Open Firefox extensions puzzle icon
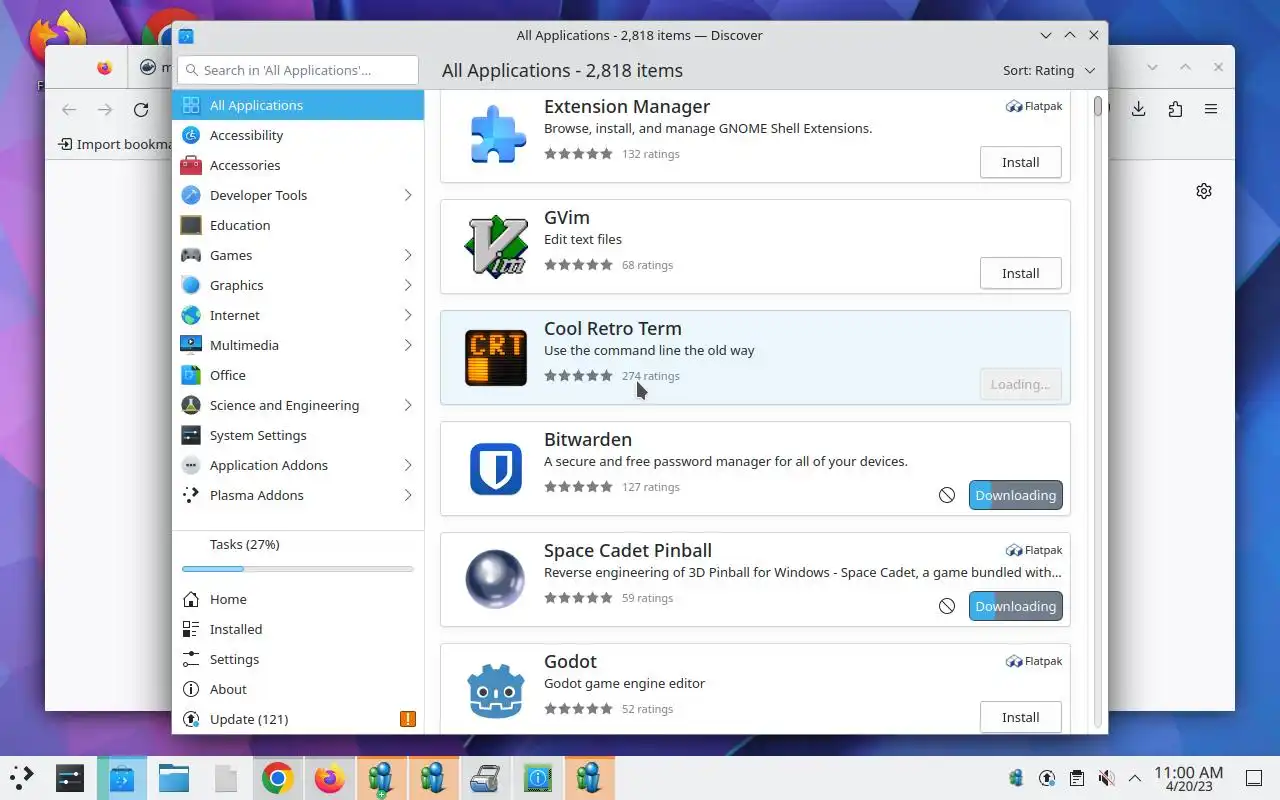The width and height of the screenshot is (1280, 800). click(x=1175, y=109)
